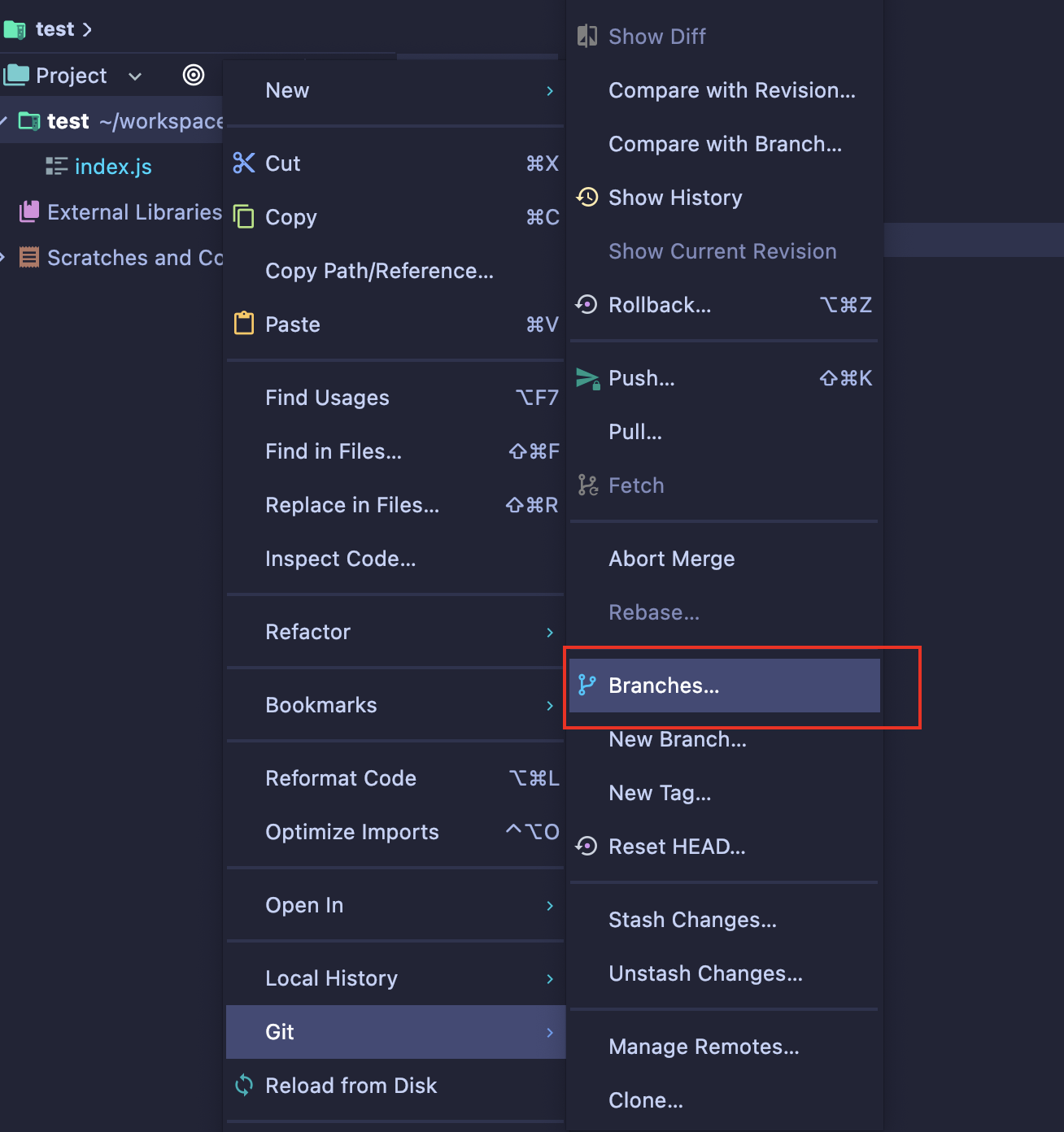Select External Libraries tree node
This screenshot has height=1132, width=1064.
point(134,212)
